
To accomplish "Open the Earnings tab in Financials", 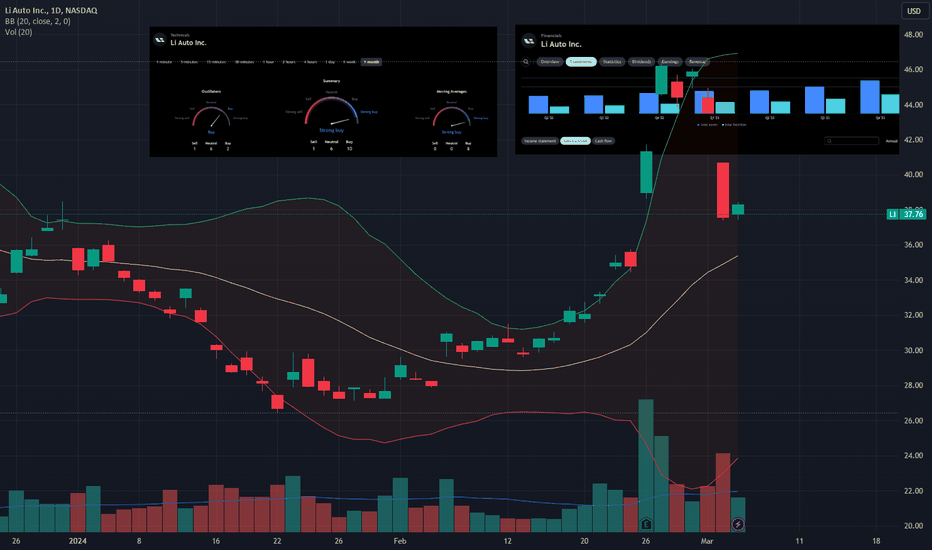I will tap(670, 62).
